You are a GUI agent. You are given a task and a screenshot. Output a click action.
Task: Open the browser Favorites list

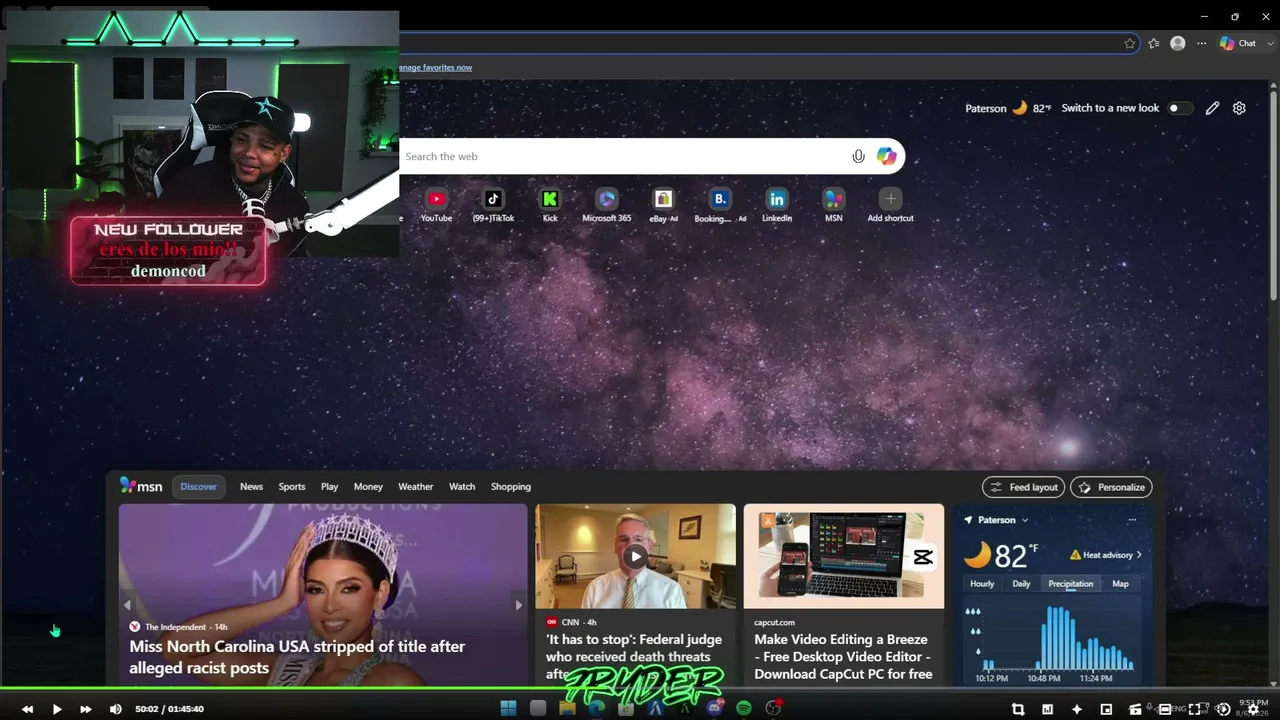1154,43
